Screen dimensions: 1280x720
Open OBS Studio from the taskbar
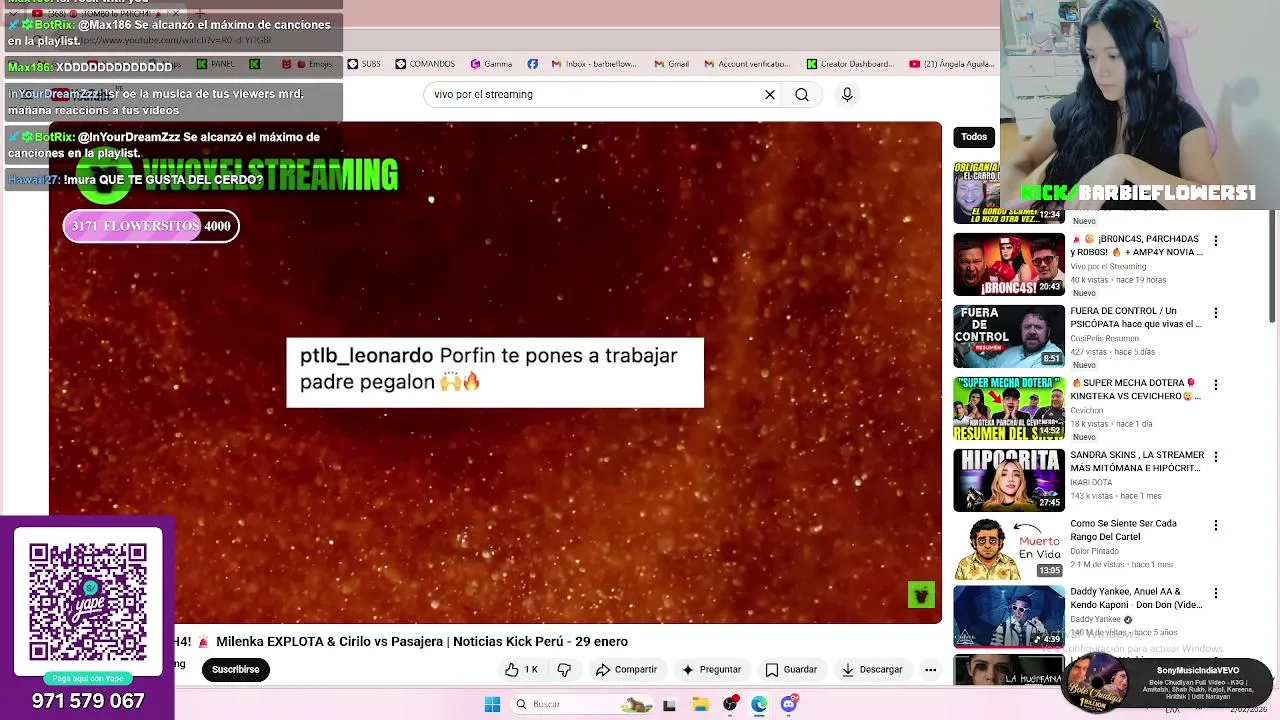tap(730, 704)
